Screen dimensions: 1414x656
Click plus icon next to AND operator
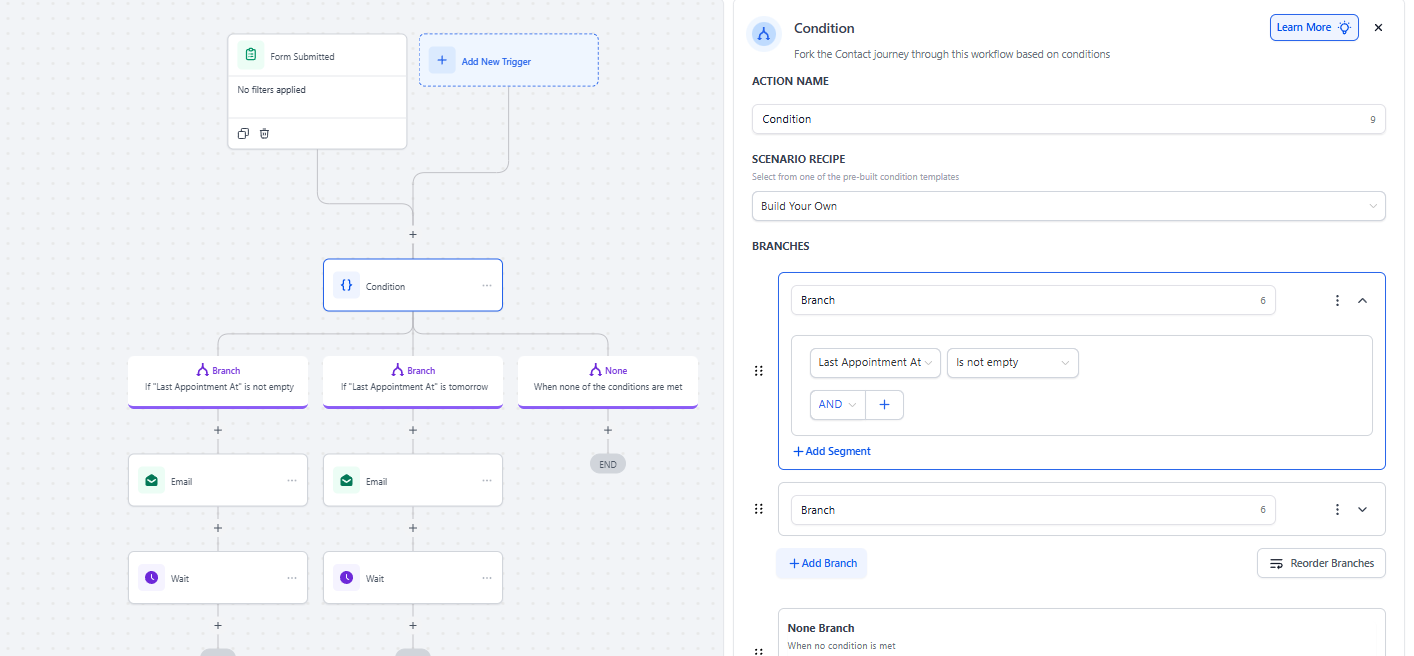point(884,405)
